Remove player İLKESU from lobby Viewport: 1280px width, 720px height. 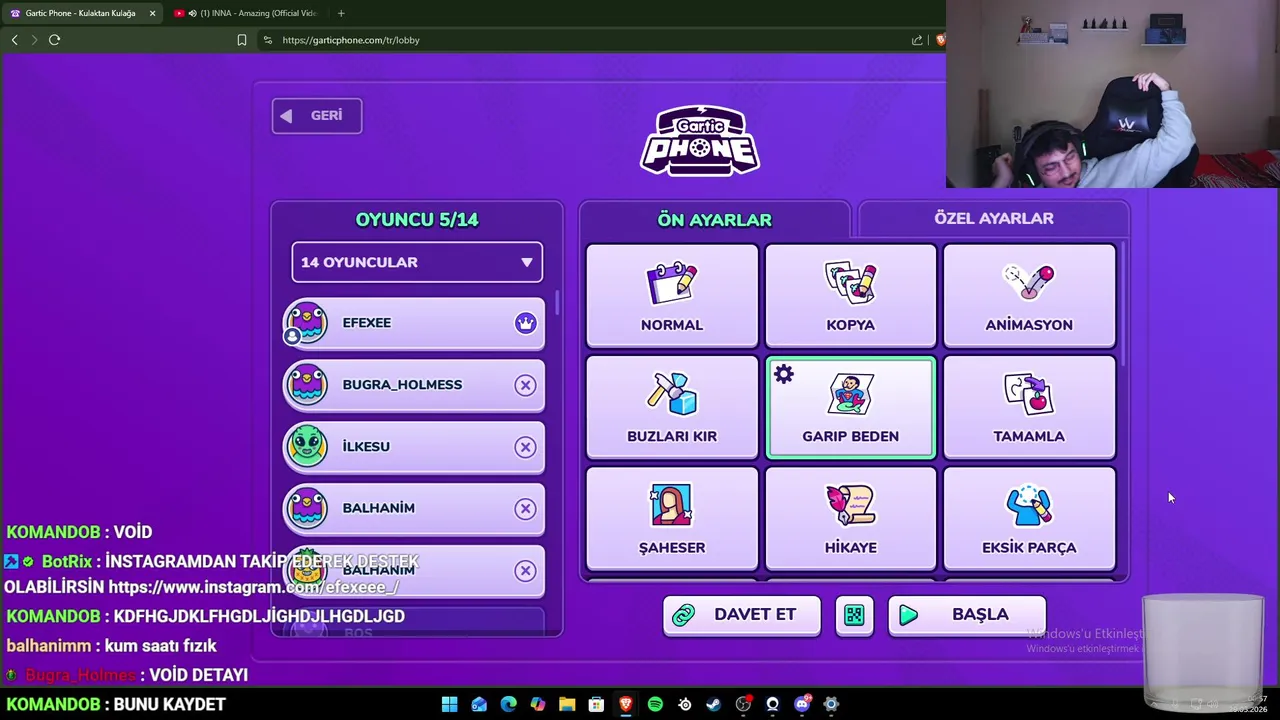coord(525,447)
